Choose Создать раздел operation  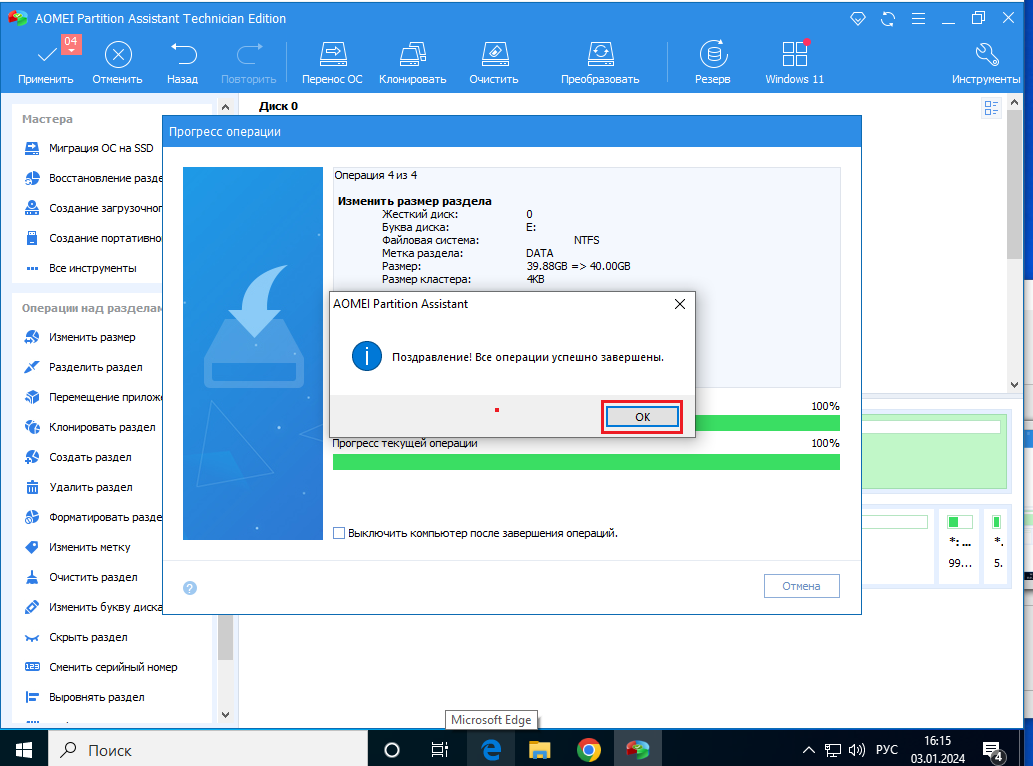[x=78, y=457]
